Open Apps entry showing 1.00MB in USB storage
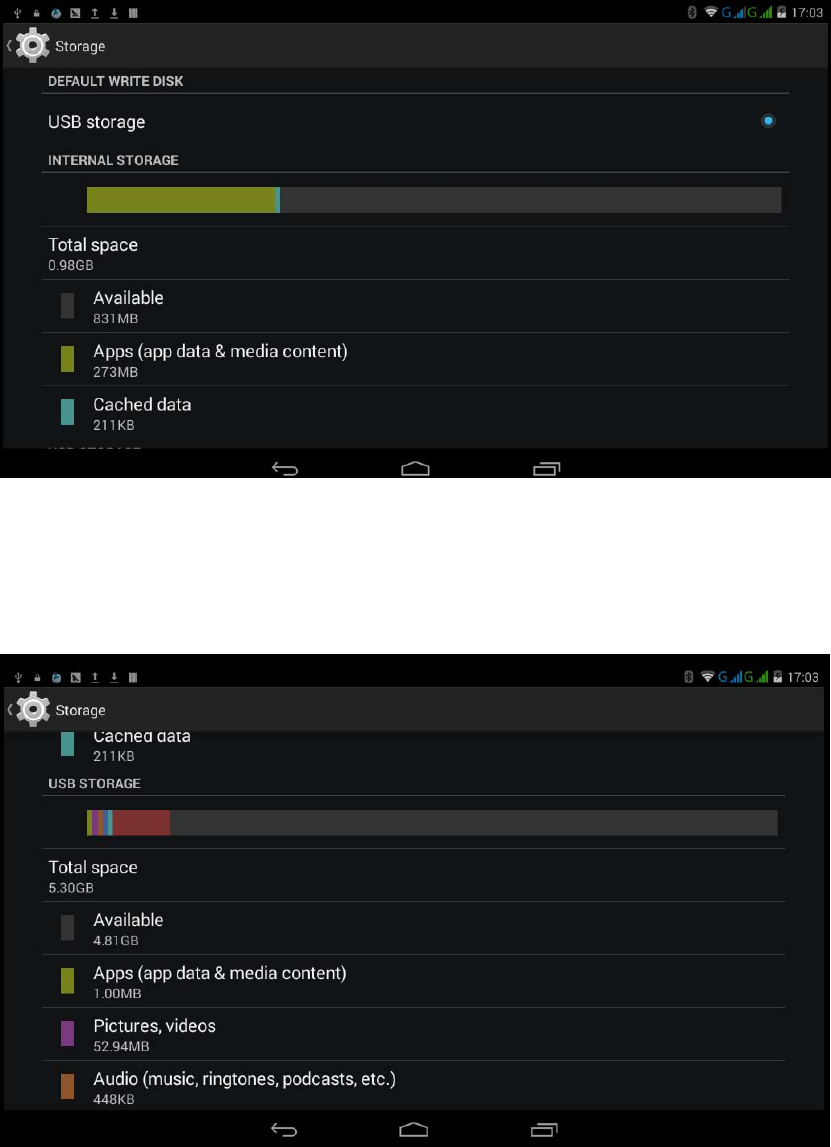Viewport: 831px width, 1147px height. tap(413, 981)
